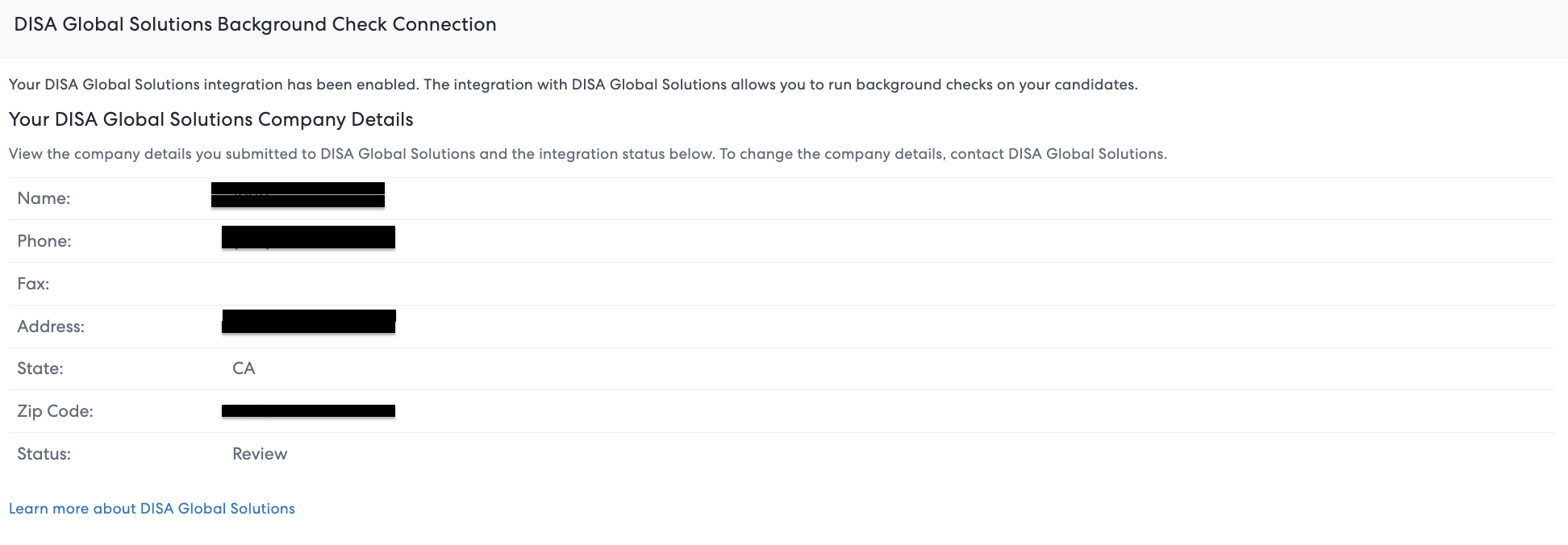Screen dimensions: 1568x545
Task: Click the Name: field label
Action: [44, 198]
